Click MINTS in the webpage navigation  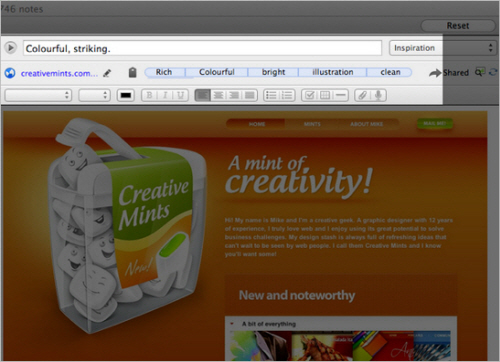(x=312, y=124)
